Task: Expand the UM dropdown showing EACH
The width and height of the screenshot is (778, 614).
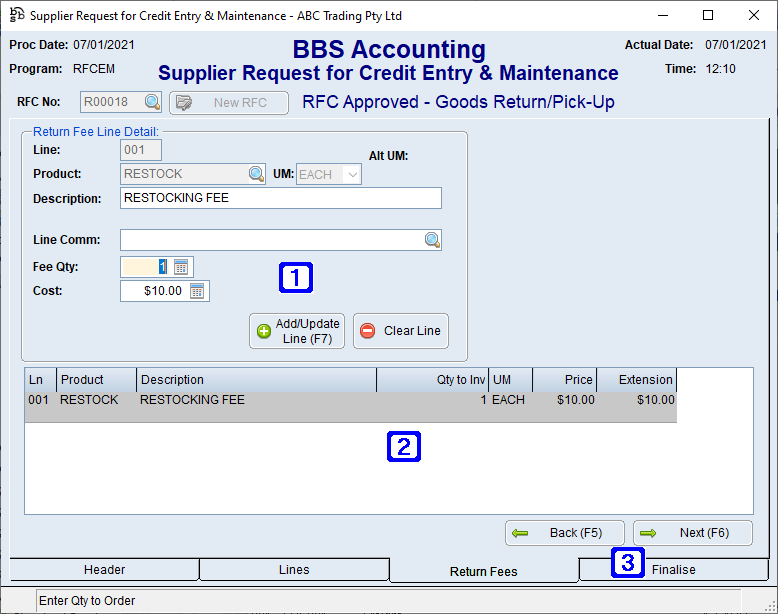Action: point(352,175)
